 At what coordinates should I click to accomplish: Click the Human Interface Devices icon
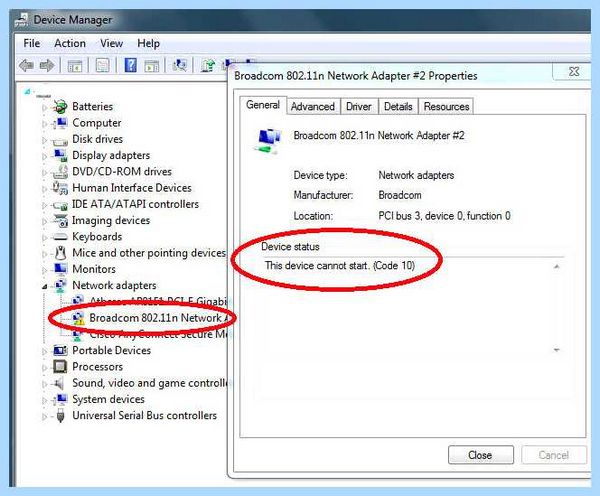tap(60, 188)
